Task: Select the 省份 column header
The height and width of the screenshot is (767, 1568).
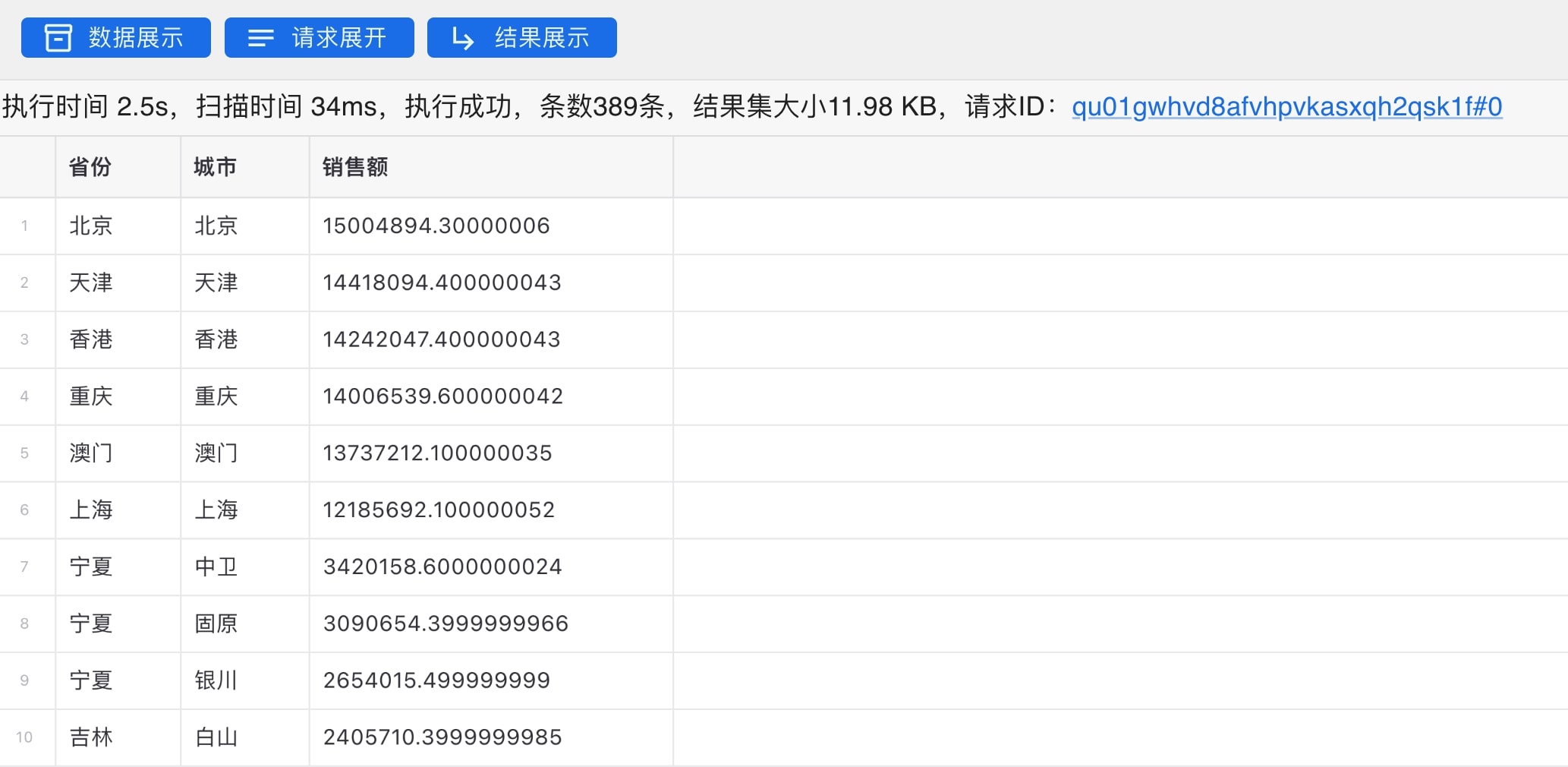Action: coord(90,166)
